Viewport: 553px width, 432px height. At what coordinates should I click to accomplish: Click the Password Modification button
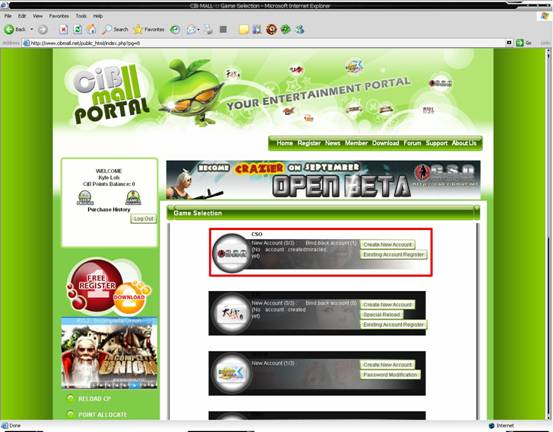[390, 375]
